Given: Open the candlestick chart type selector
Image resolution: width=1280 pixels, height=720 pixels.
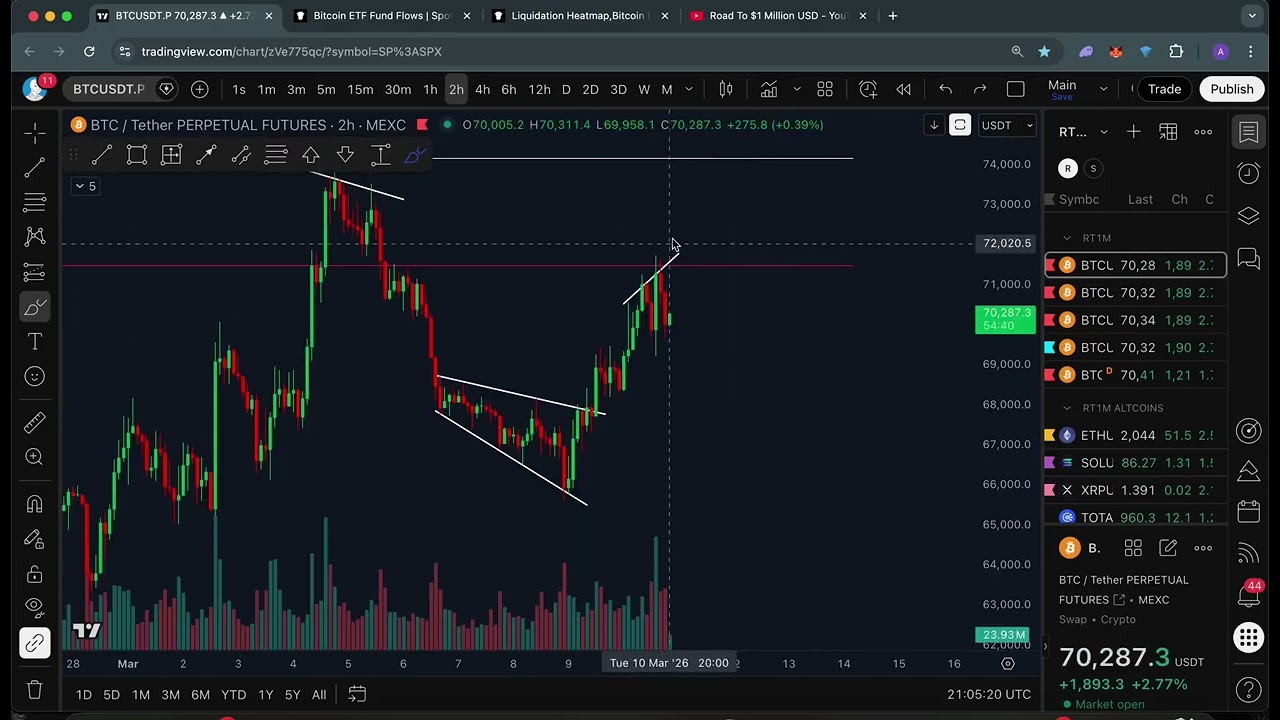Looking at the screenshot, I should [x=726, y=89].
